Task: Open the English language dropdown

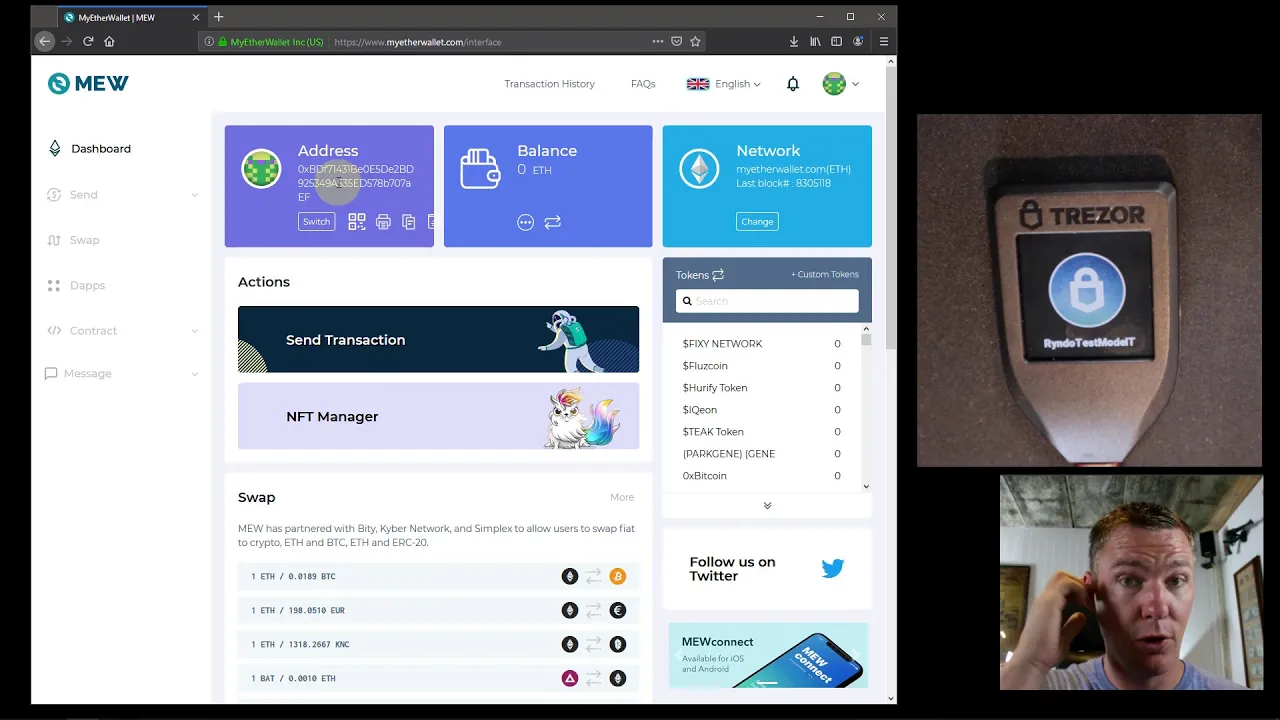Action: (x=723, y=84)
